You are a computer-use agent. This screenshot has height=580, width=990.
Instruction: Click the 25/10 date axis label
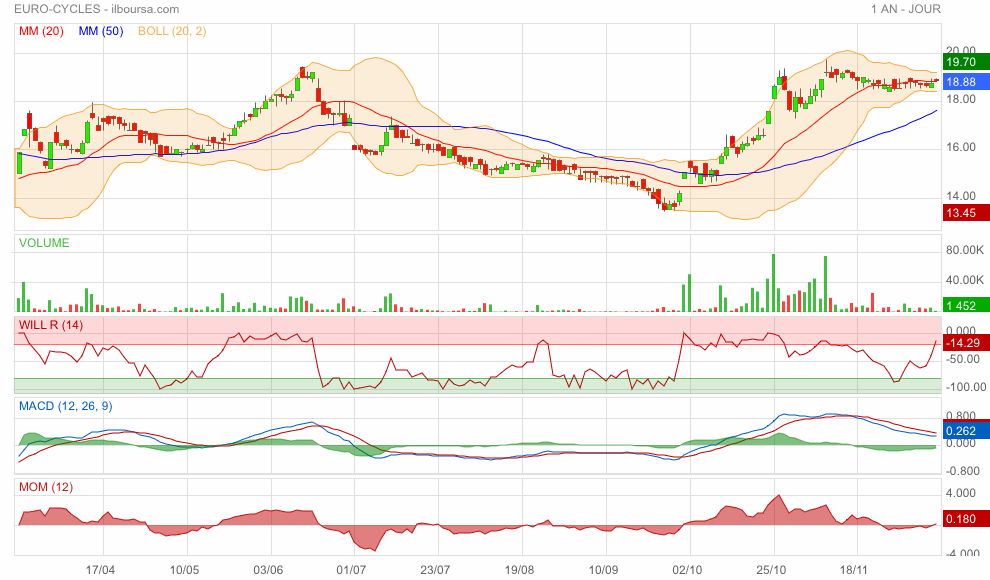coord(771,570)
